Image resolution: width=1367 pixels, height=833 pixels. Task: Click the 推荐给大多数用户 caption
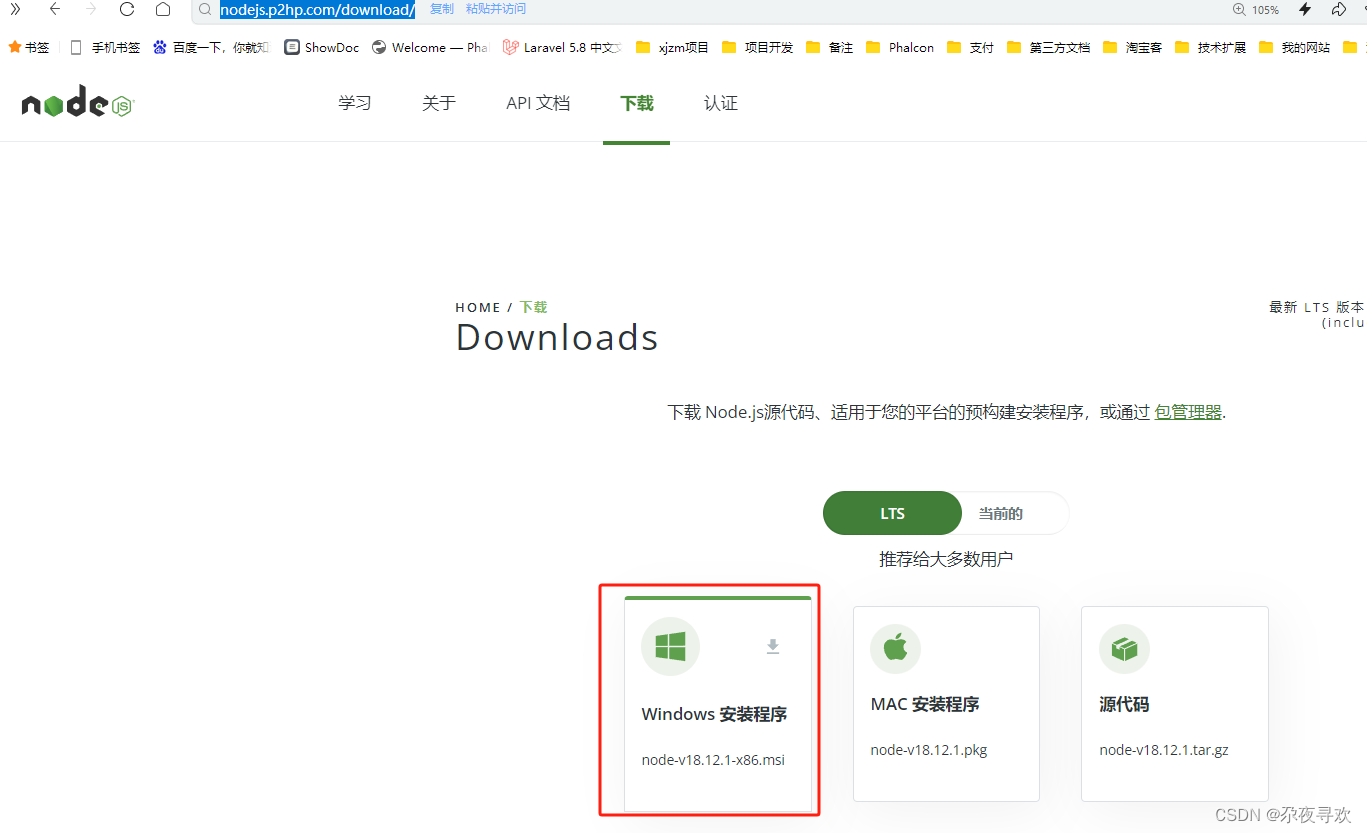coord(946,559)
